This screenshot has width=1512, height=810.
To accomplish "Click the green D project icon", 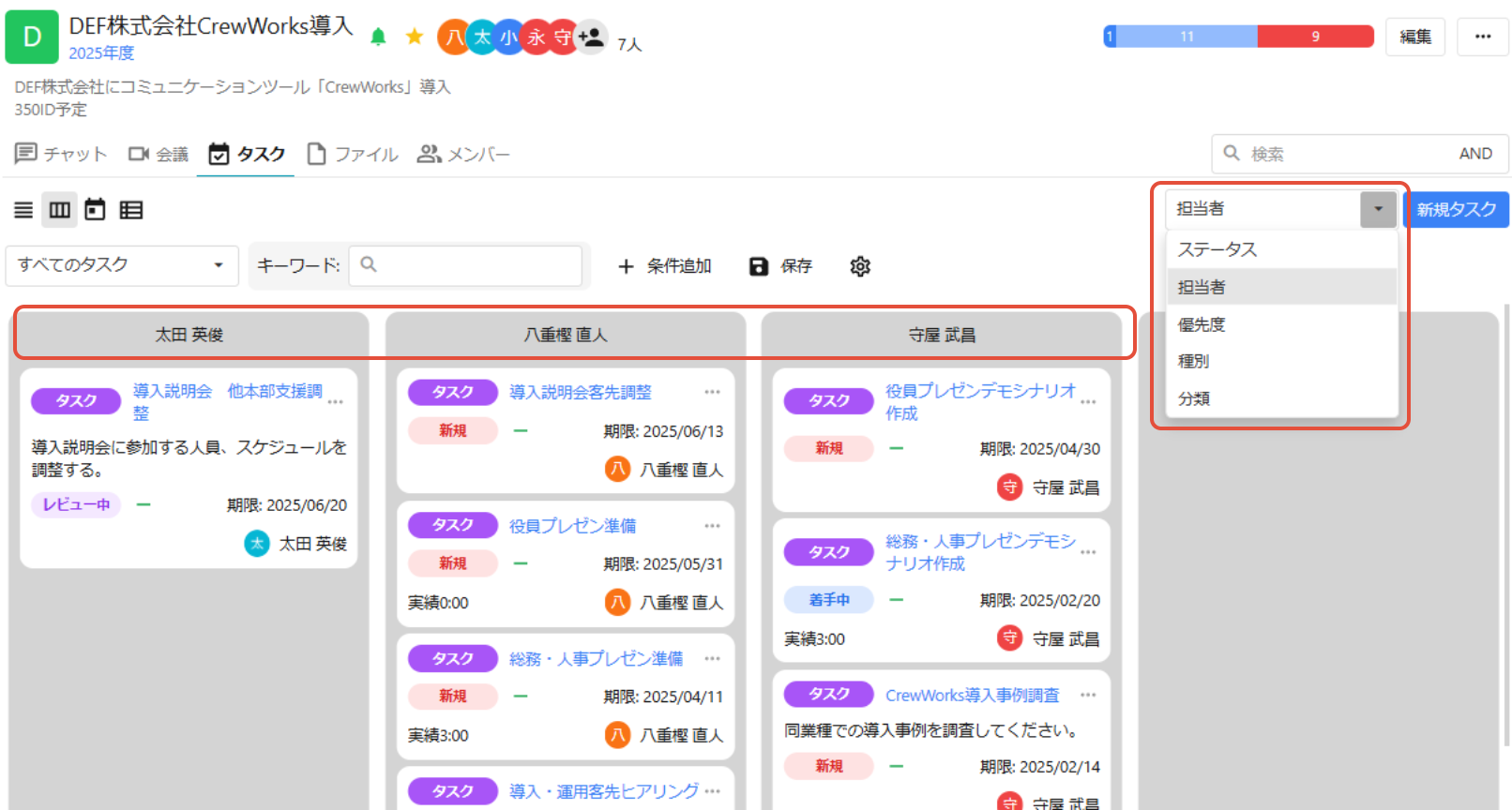I will pyautogui.click(x=32, y=37).
